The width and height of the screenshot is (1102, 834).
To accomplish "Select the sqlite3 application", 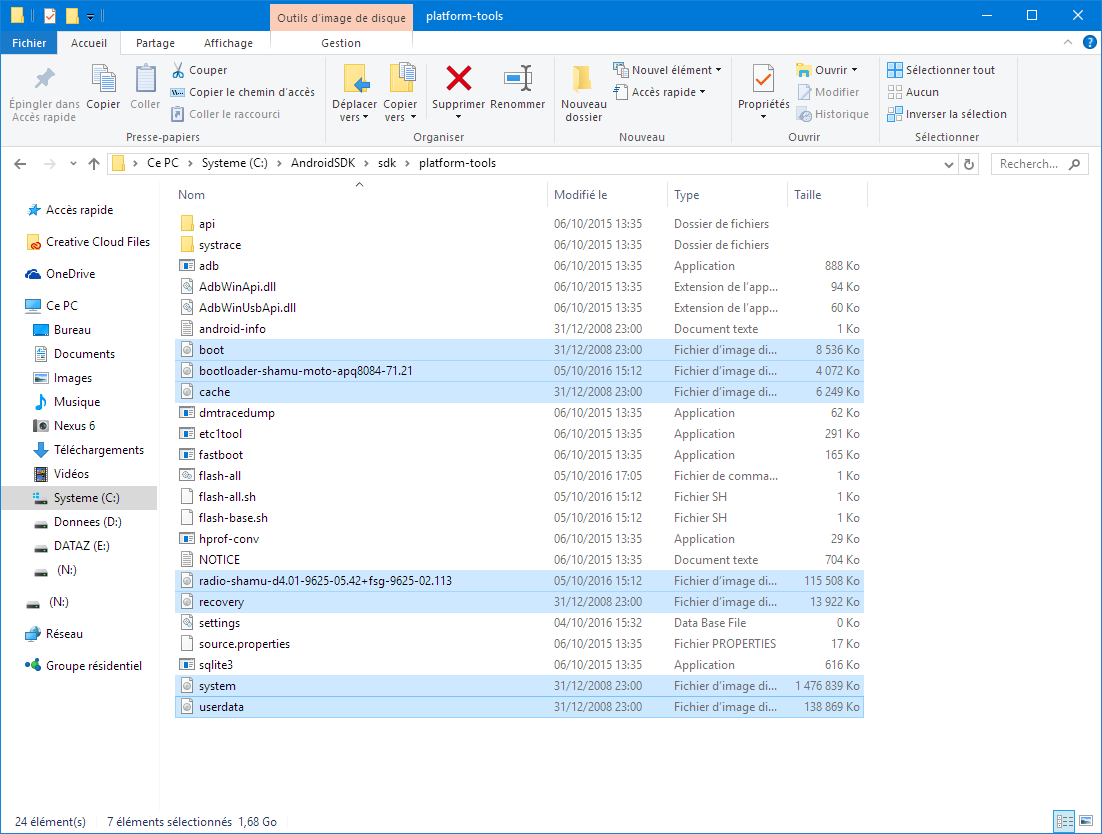I will point(519,665).
